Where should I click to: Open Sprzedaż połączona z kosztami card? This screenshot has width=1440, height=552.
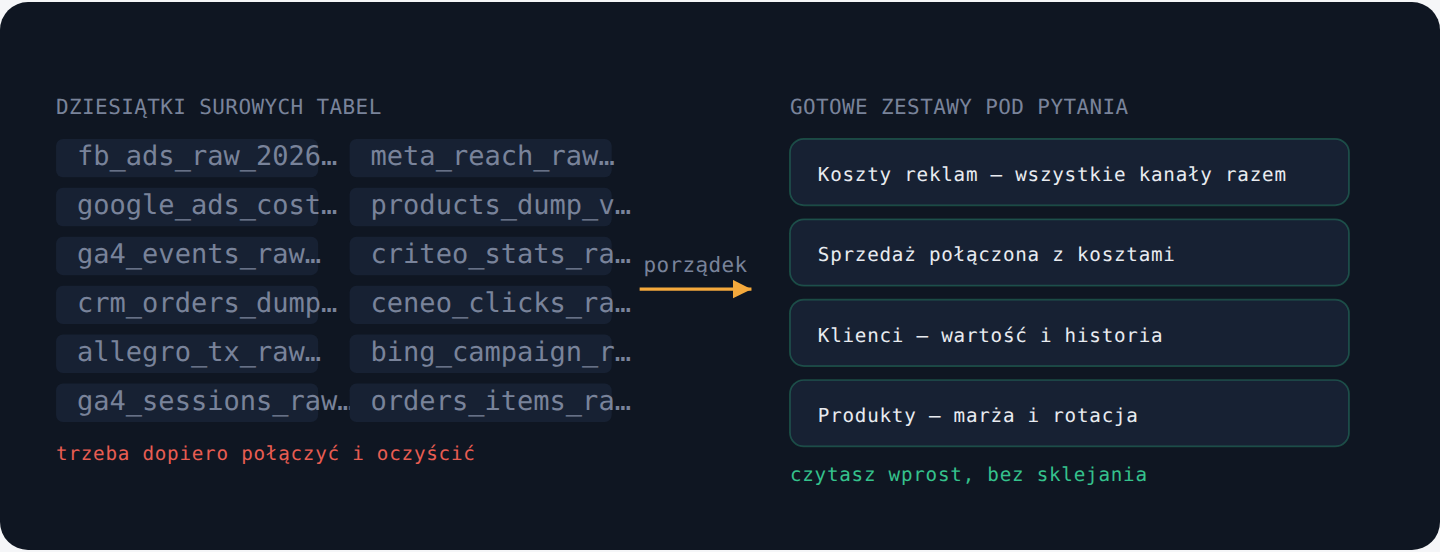1069,253
